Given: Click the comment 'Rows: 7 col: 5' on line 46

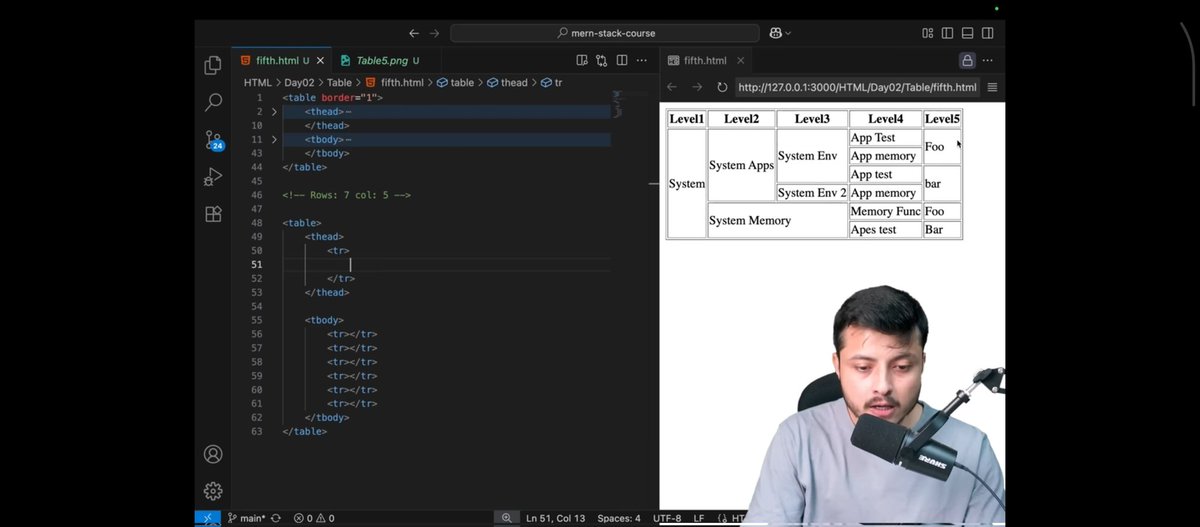Looking at the screenshot, I should coord(346,195).
